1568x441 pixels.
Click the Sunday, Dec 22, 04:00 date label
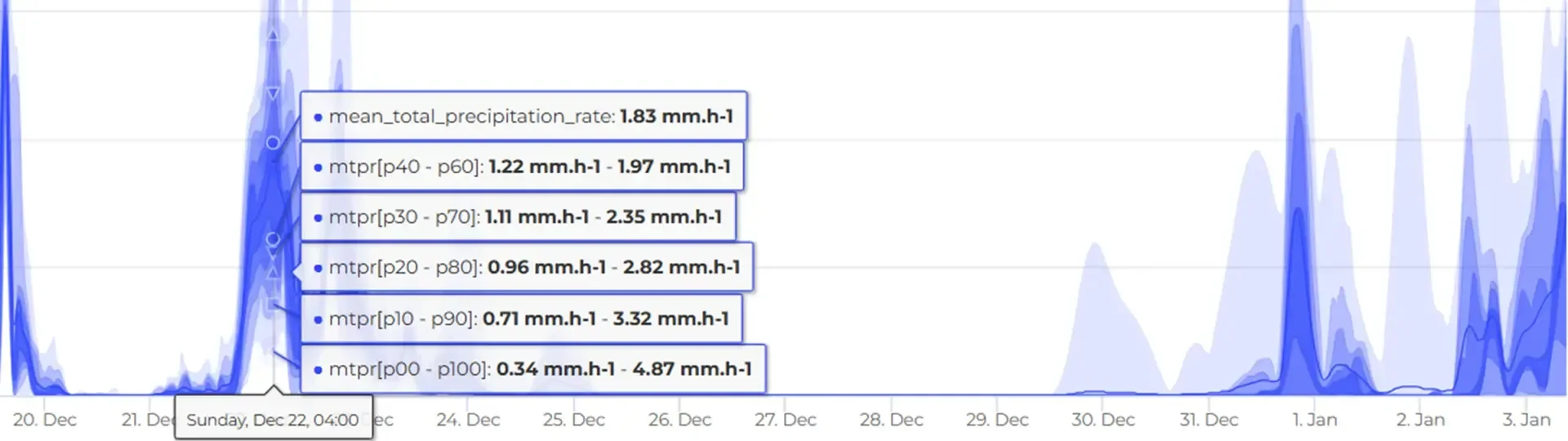click(x=273, y=420)
